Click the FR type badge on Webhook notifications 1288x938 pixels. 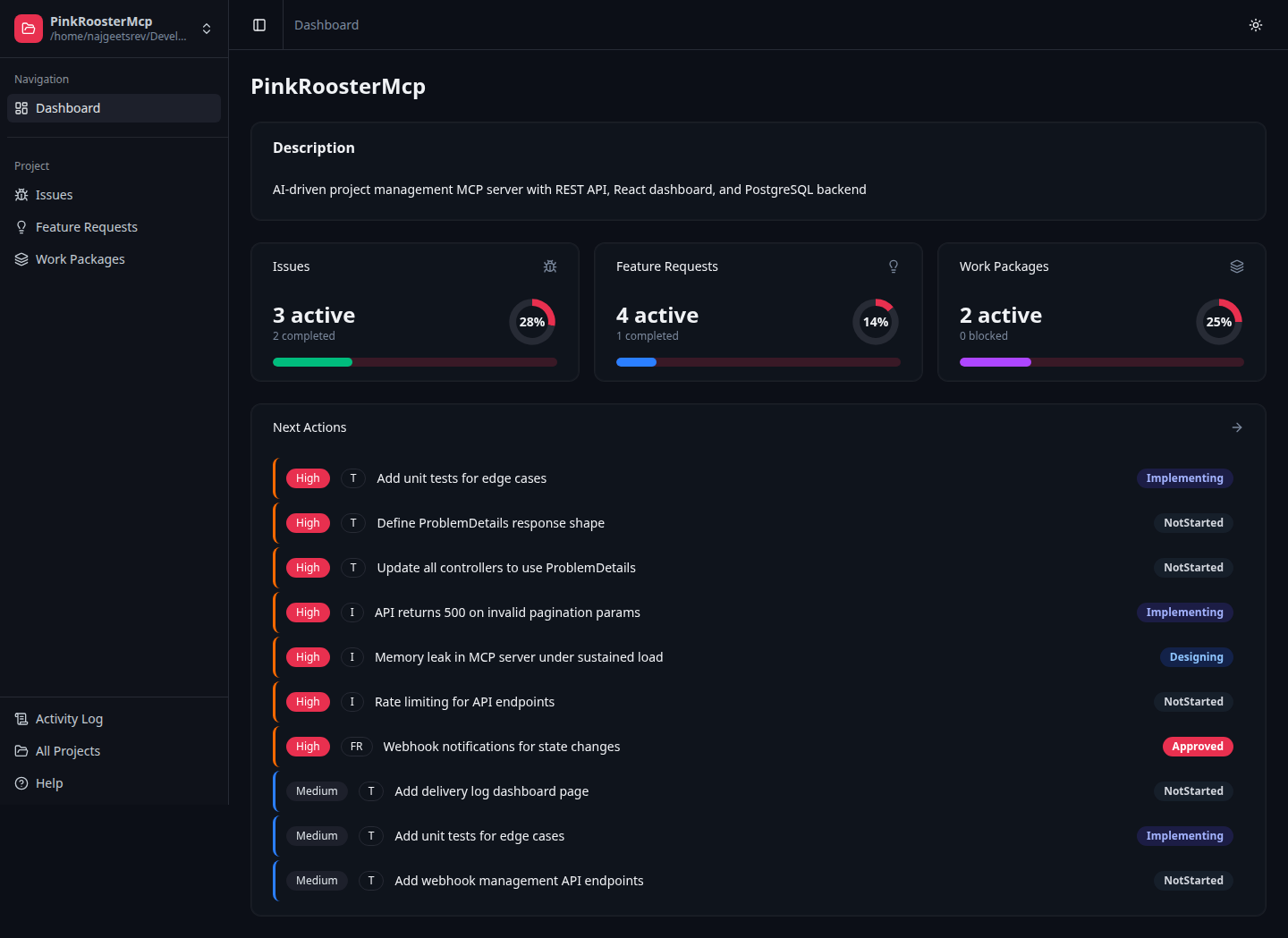pos(357,747)
